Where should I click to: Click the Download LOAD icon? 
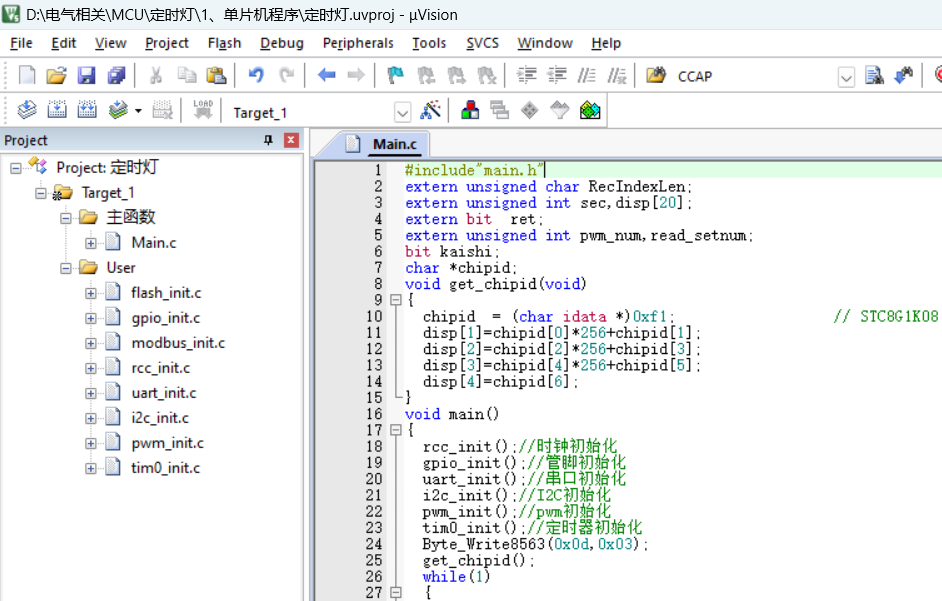coord(203,111)
